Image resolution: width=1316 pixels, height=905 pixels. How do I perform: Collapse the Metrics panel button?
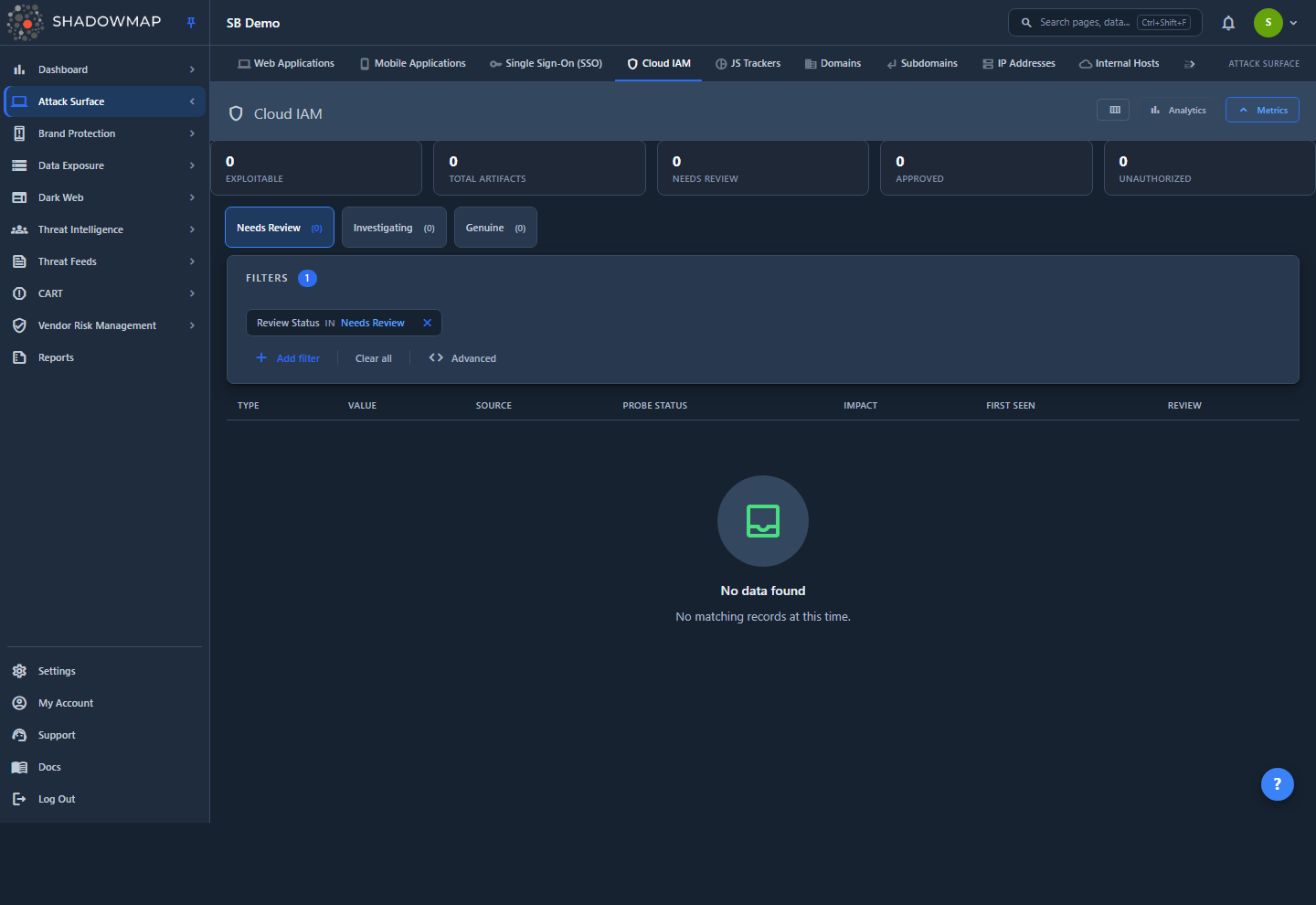tap(1262, 110)
